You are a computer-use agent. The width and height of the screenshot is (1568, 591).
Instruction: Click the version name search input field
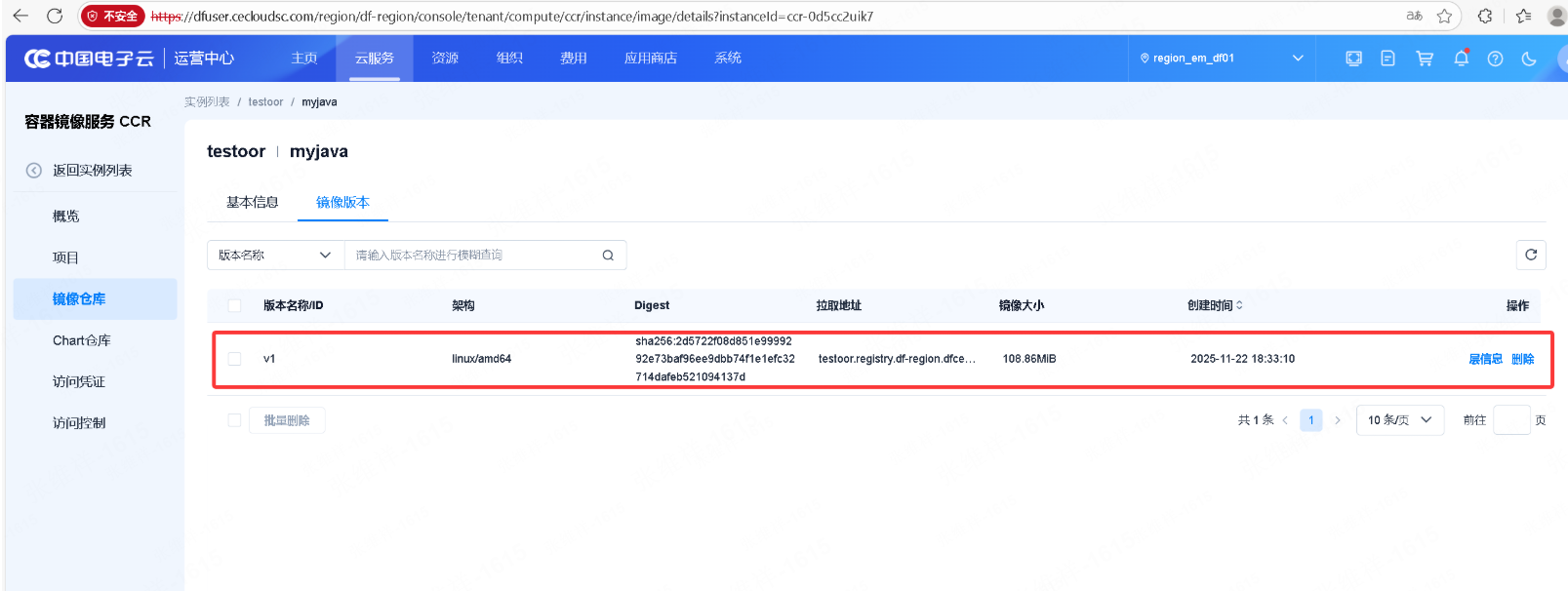tap(473, 256)
